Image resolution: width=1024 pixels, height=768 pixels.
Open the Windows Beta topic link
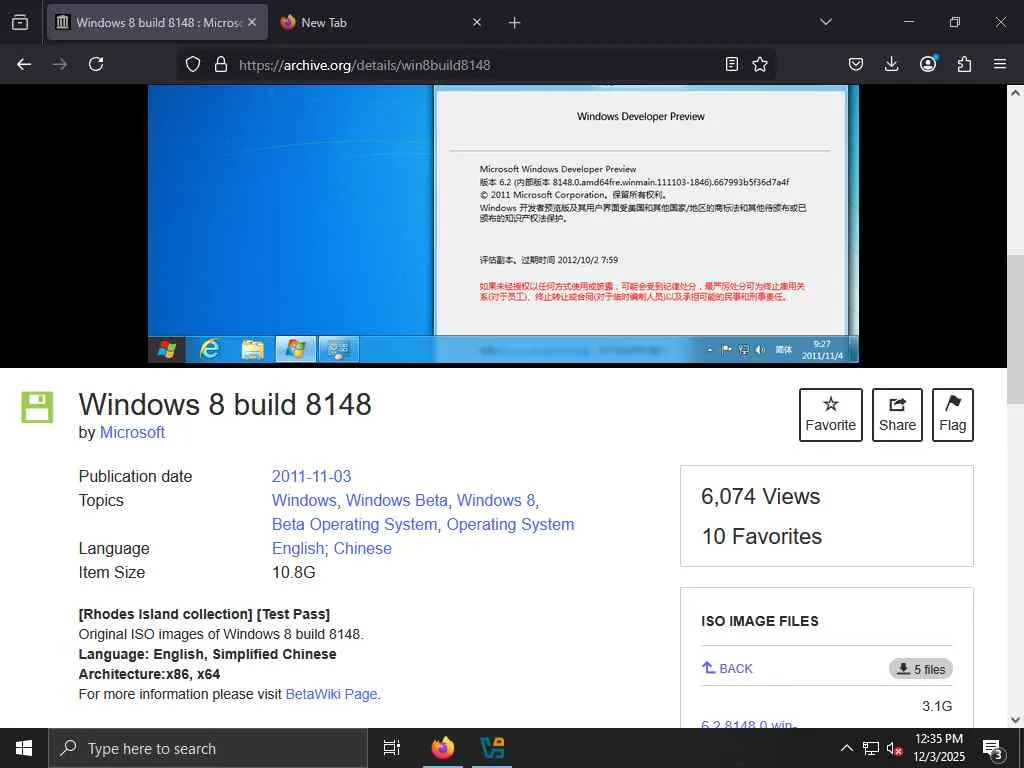pos(396,500)
